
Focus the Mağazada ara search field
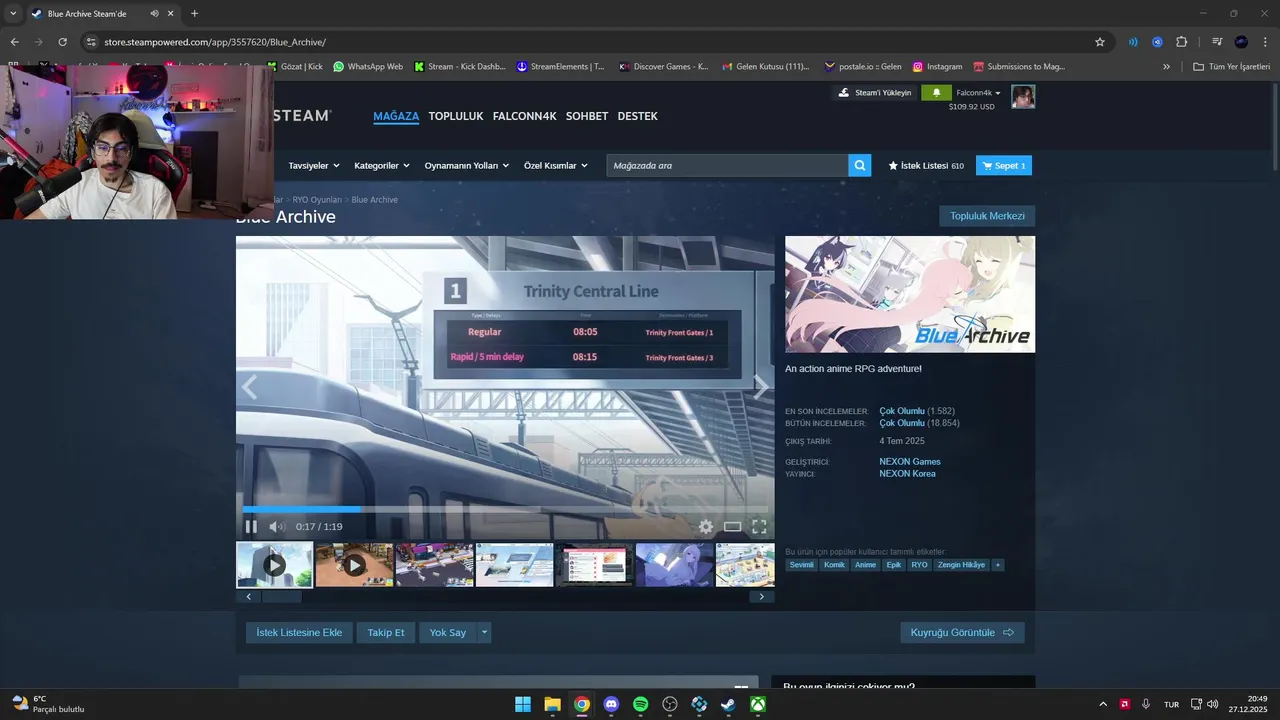727,165
